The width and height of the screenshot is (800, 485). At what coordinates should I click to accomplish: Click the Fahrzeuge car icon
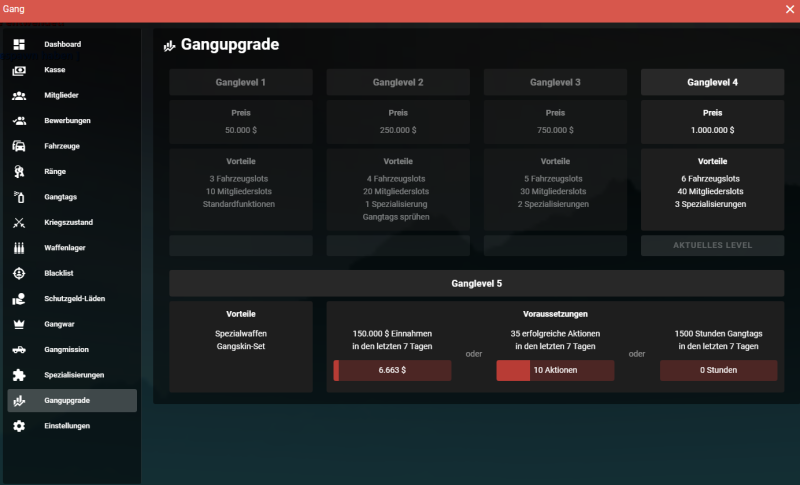19,146
